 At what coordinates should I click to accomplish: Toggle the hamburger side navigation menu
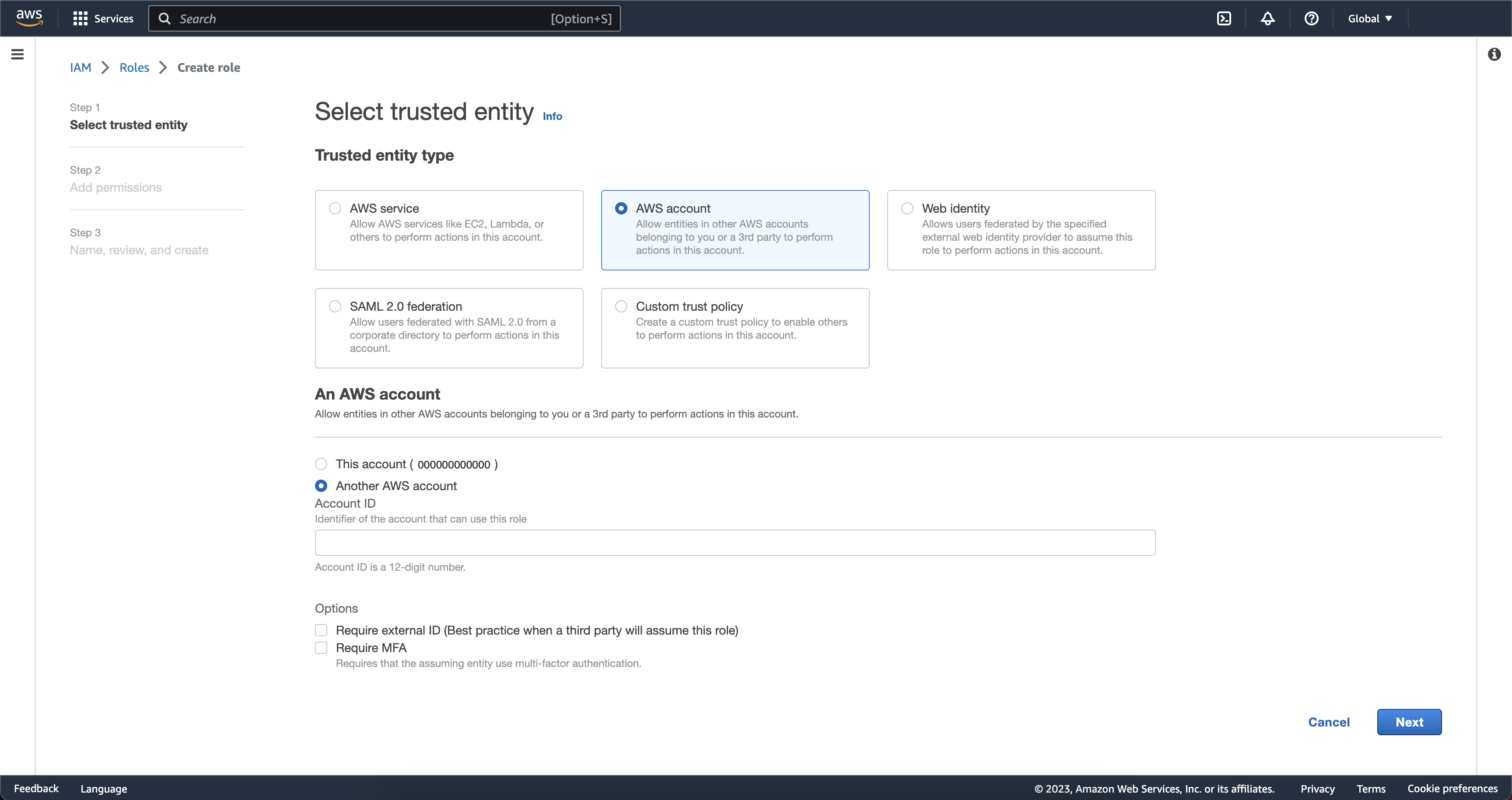[x=17, y=55]
